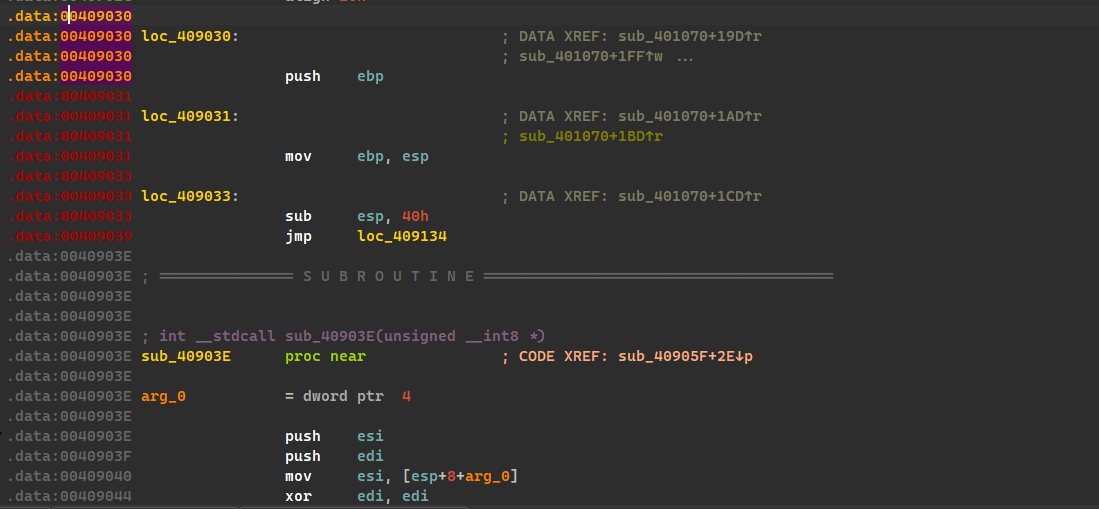Expand the ellipsis after sub_401070+1FF xref
The height and width of the screenshot is (509, 1099).
685,56
